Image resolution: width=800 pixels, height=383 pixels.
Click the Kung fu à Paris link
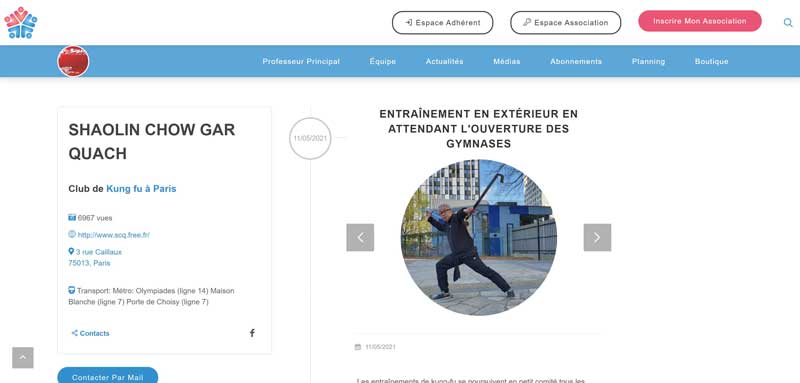(141, 189)
